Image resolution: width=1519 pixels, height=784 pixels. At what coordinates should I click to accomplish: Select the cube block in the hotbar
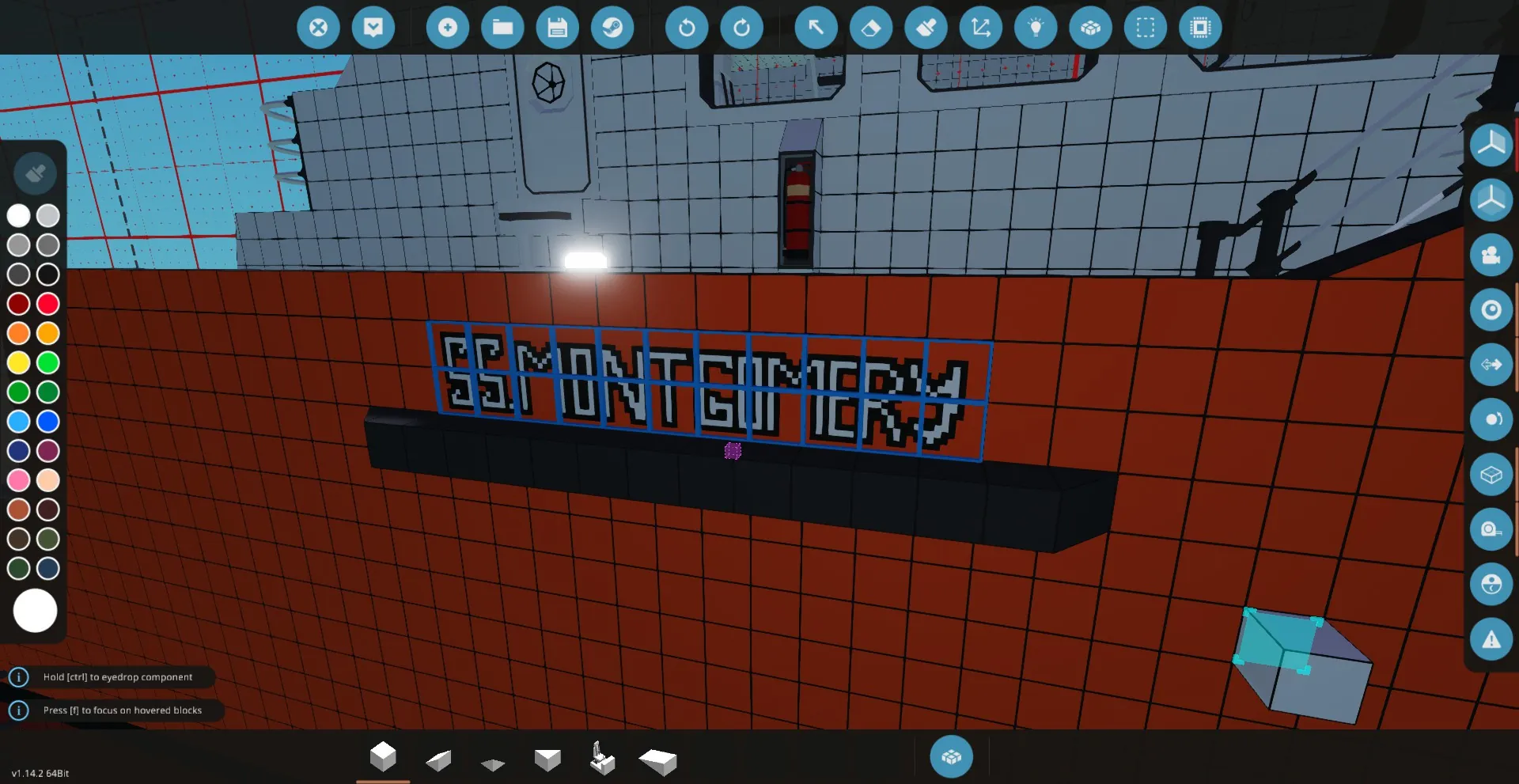383,757
